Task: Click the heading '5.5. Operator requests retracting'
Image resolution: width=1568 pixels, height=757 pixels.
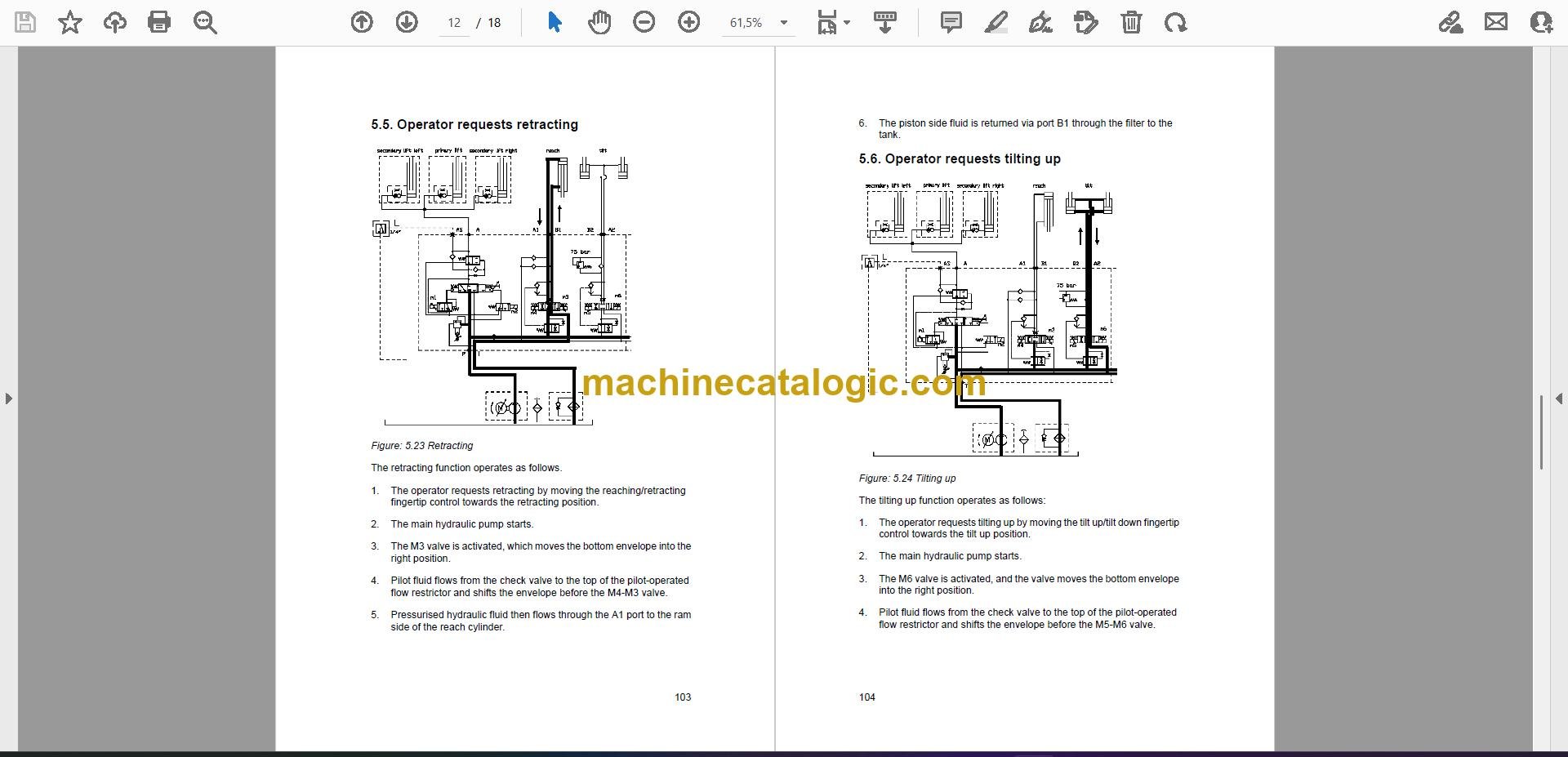Action: coord(474,124)
